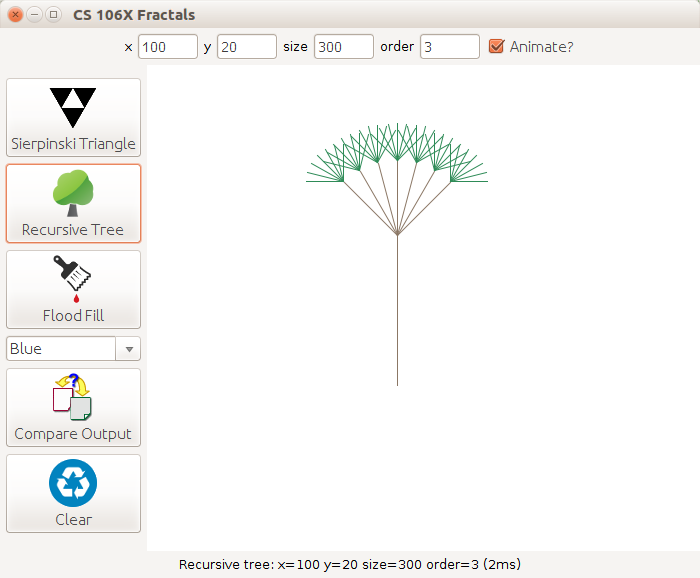Click the Compare Output documents icon
The height and width of the screenshot is (578, 700).
(x=73, y=397)
